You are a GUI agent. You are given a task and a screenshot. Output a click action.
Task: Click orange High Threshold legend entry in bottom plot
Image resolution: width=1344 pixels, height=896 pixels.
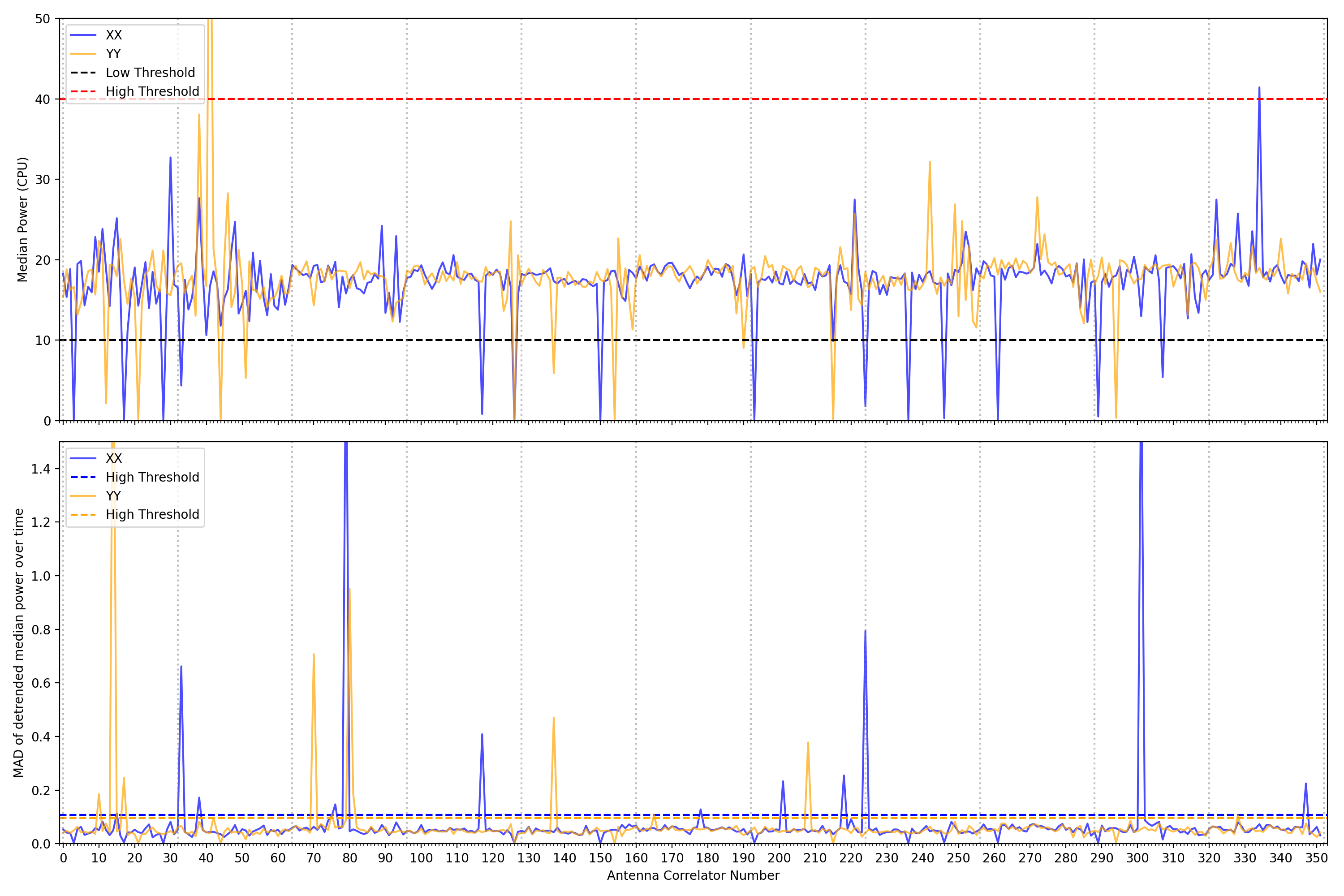point(152,515)
